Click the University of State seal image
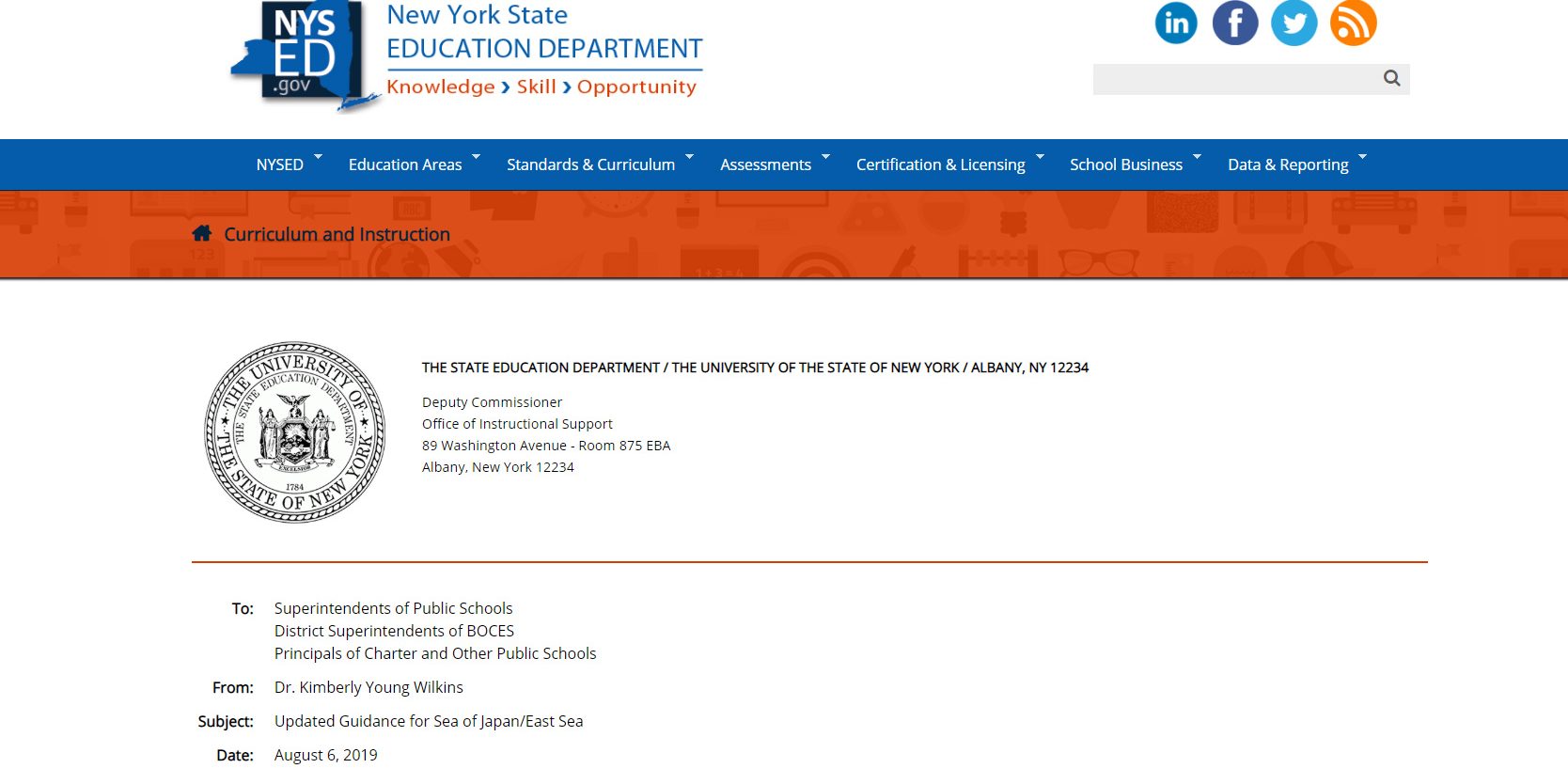This screenshot has height=784, width=1568. (x=294, y=431)
